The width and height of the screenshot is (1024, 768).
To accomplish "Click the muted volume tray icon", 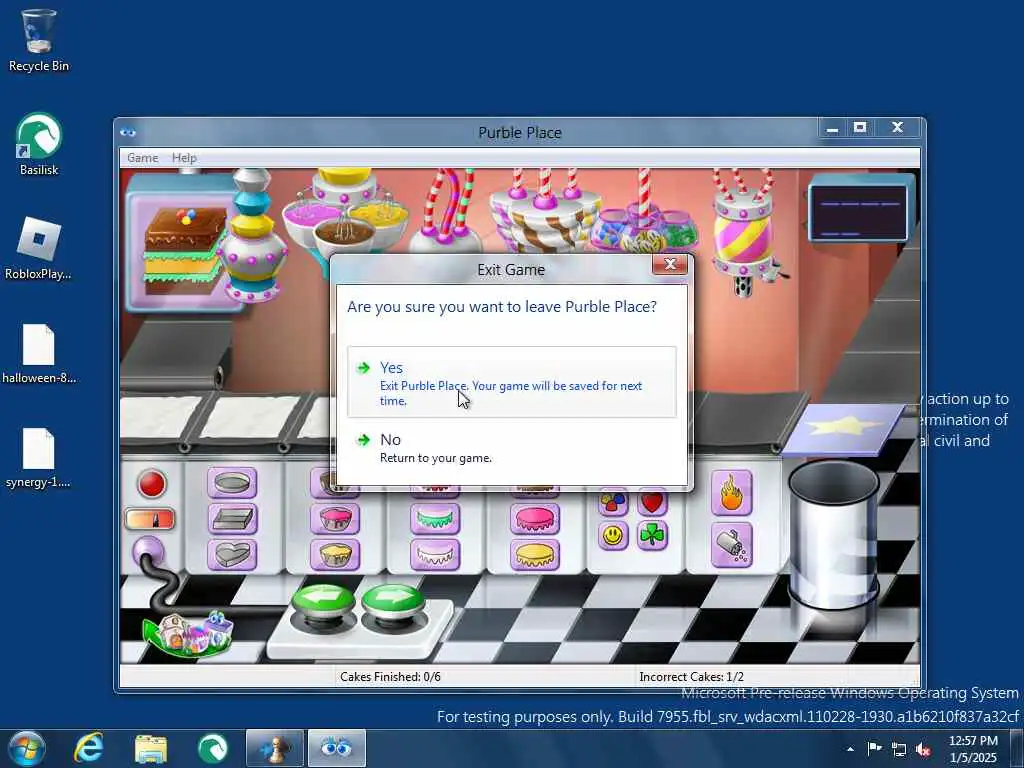I will pyautogui.click(x=923, y=749).
